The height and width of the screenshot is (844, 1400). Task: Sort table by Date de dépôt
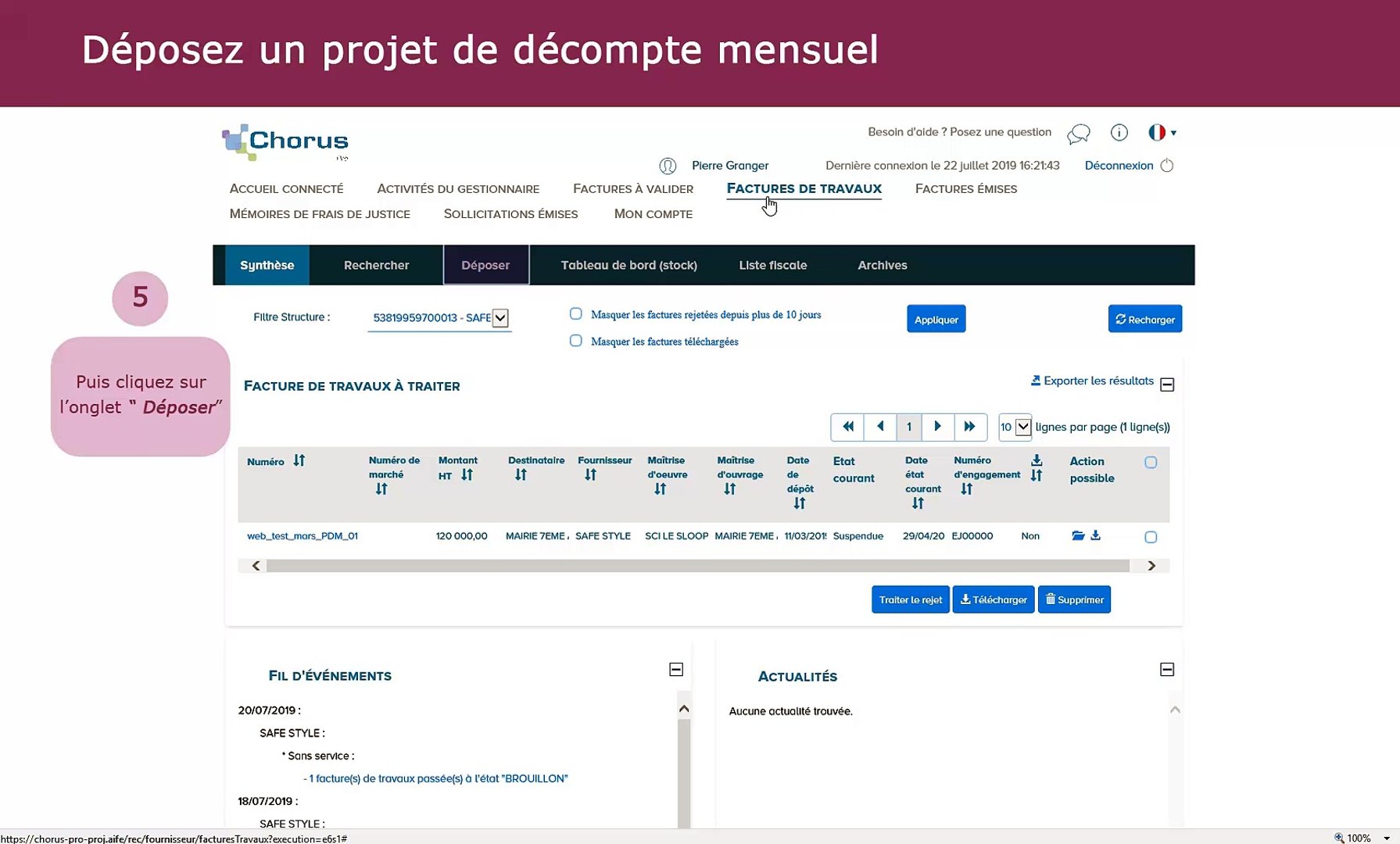pos(799,504)
